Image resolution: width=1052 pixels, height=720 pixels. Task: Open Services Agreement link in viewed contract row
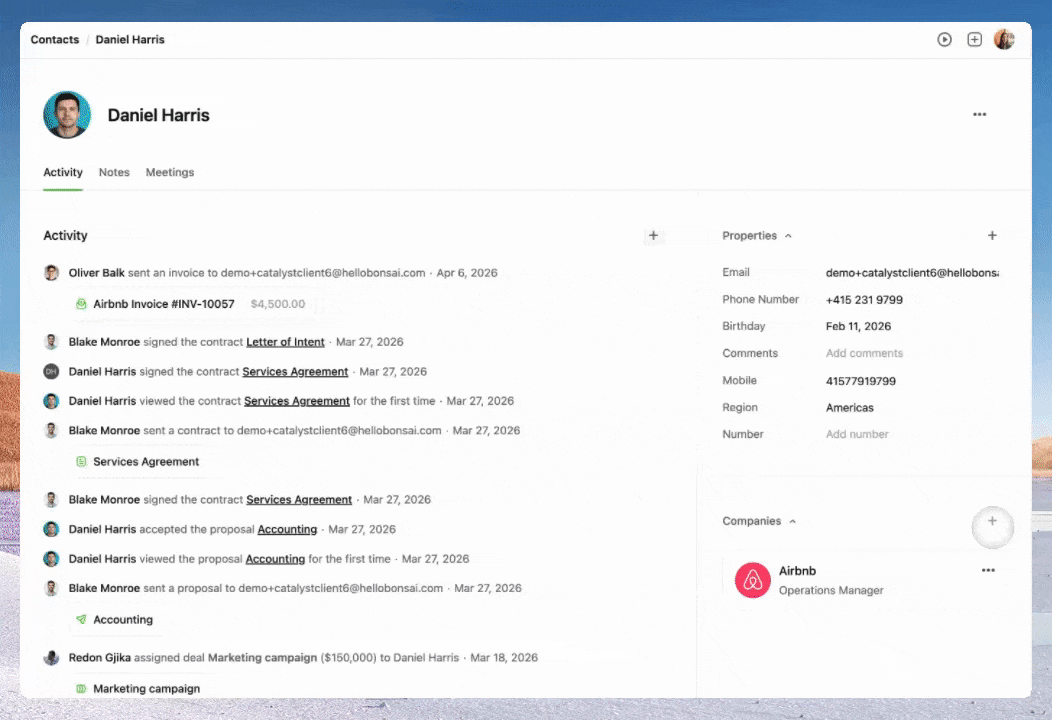(297, 401)
